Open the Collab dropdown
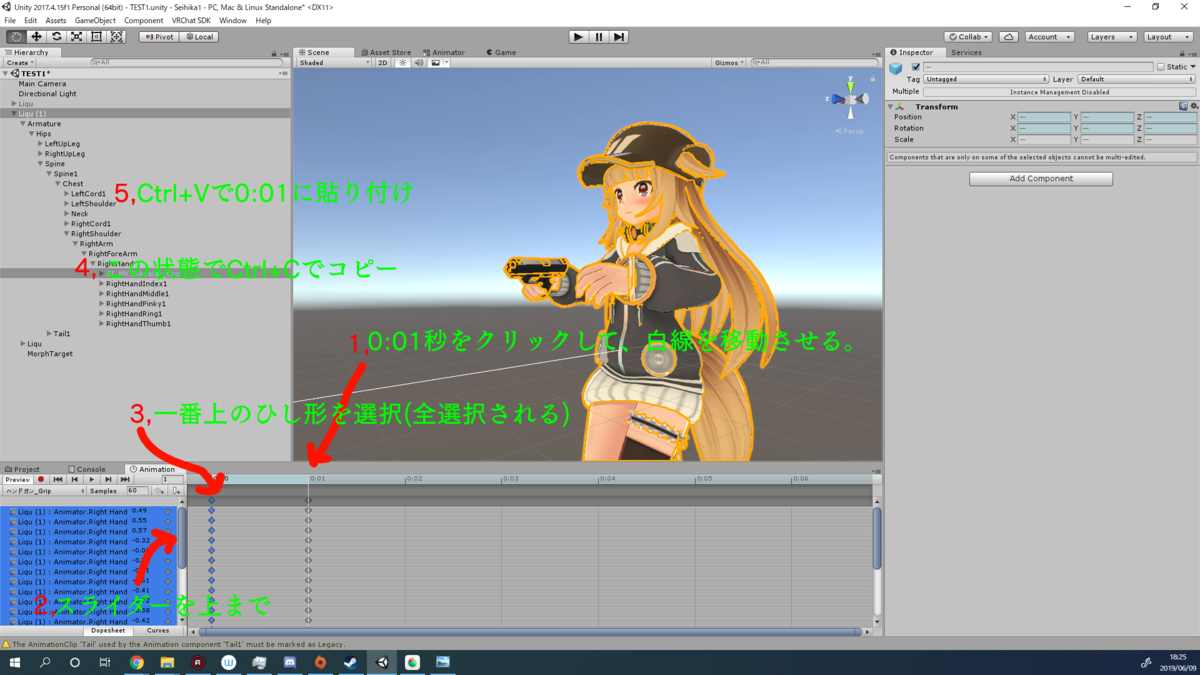Screen dimensions: 1200x675 click(x=968, y=37)
